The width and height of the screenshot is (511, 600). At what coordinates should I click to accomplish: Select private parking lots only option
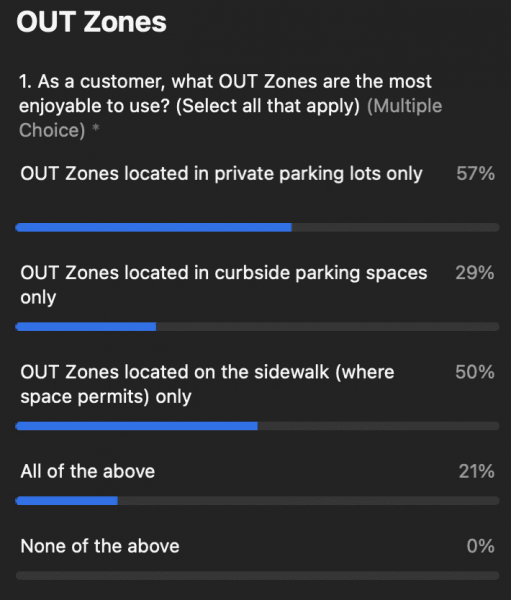tap(221, 174)
